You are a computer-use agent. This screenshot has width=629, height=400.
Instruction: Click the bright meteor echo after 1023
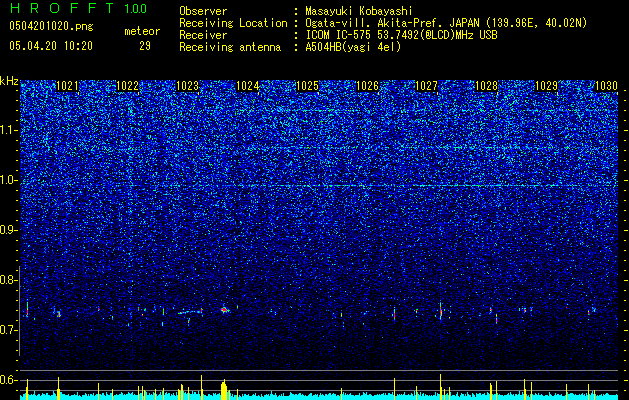pos(224,310)
